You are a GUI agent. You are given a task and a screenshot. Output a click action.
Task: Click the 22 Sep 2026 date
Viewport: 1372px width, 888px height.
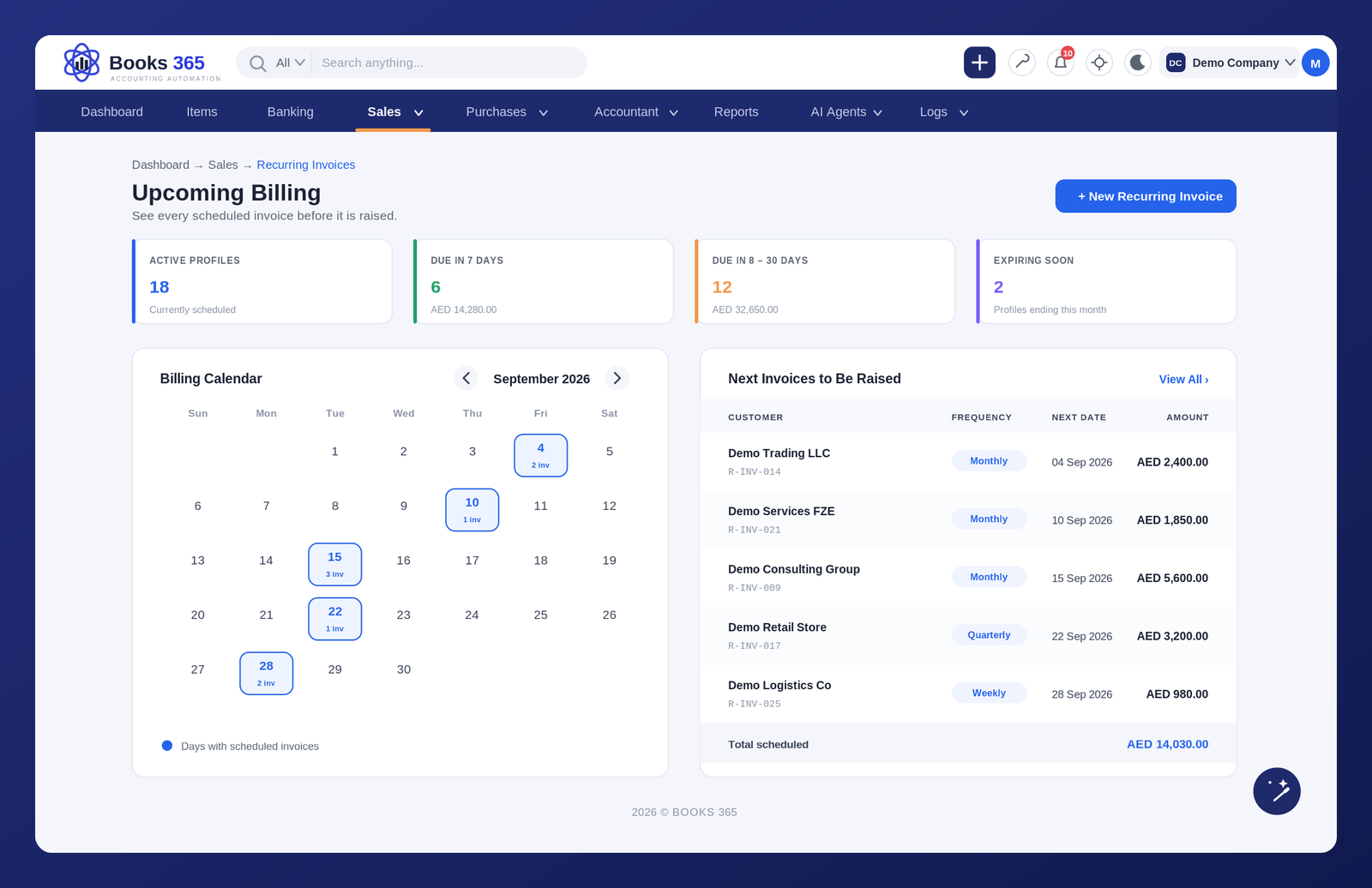point(1081,636)
